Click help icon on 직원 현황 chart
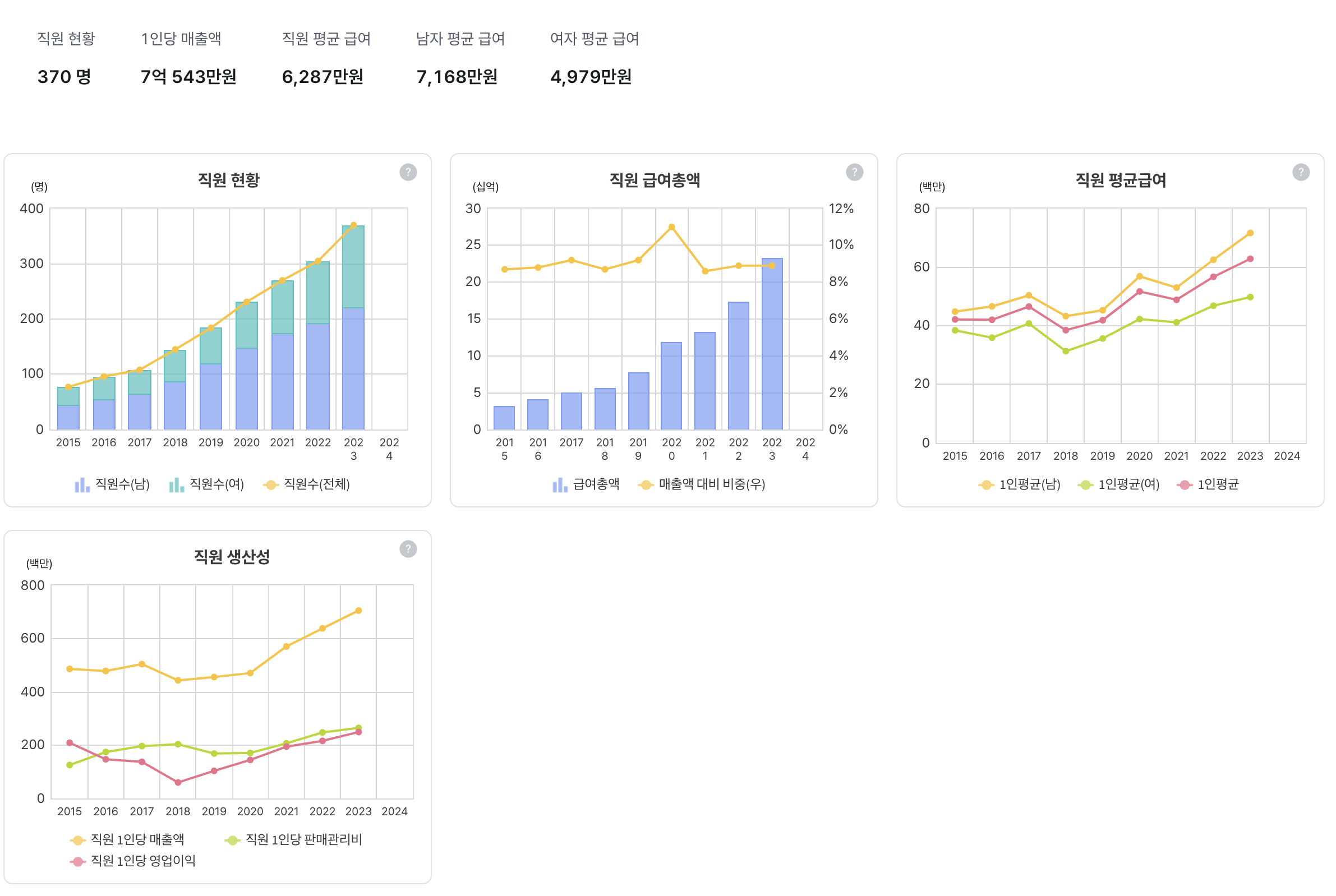The width and height of the screenshot is (1336, 896). click(408, 172)
